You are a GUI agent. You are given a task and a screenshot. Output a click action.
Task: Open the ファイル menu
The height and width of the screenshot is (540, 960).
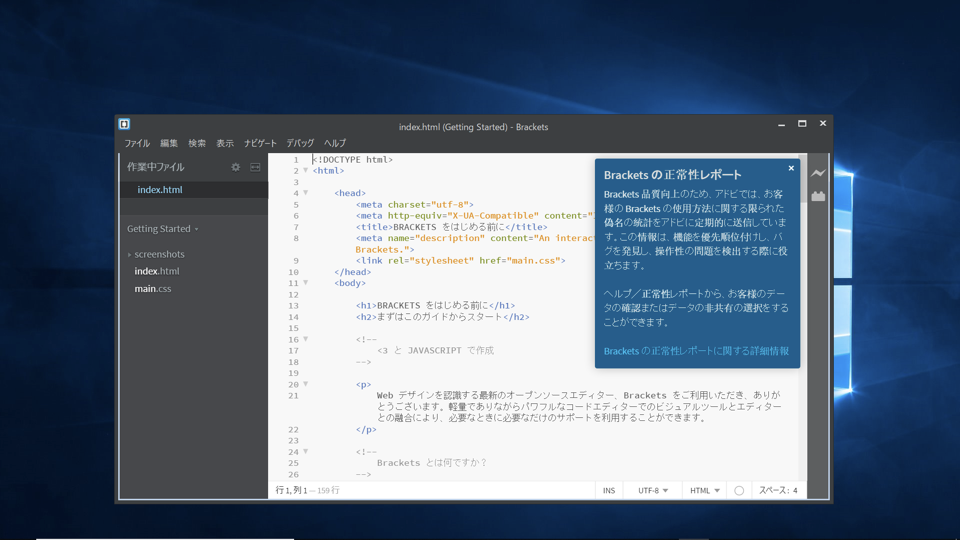click(x=137, y=143)
